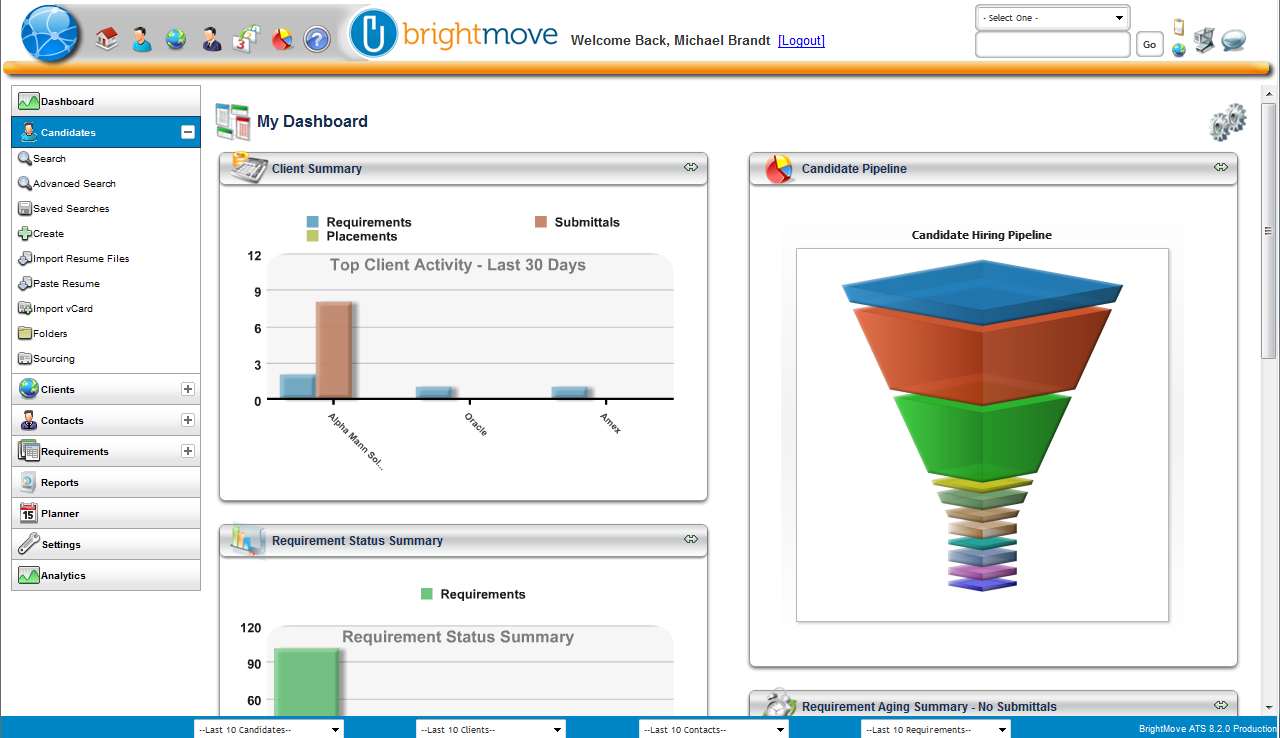Click the Go button

(1150, 44)
